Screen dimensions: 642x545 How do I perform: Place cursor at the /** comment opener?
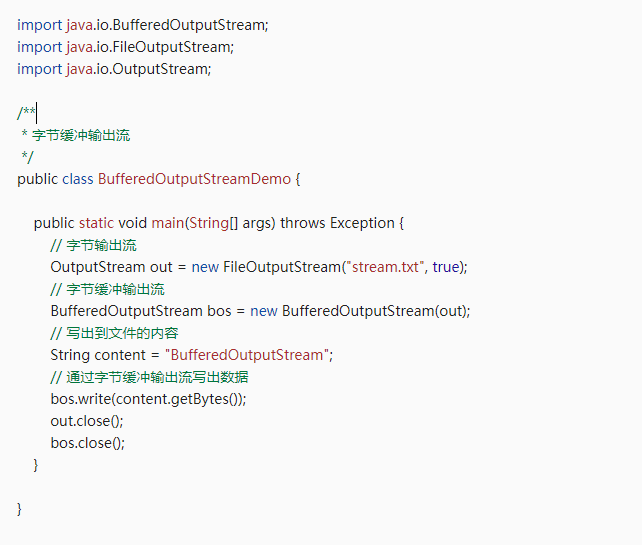point(26,113)
